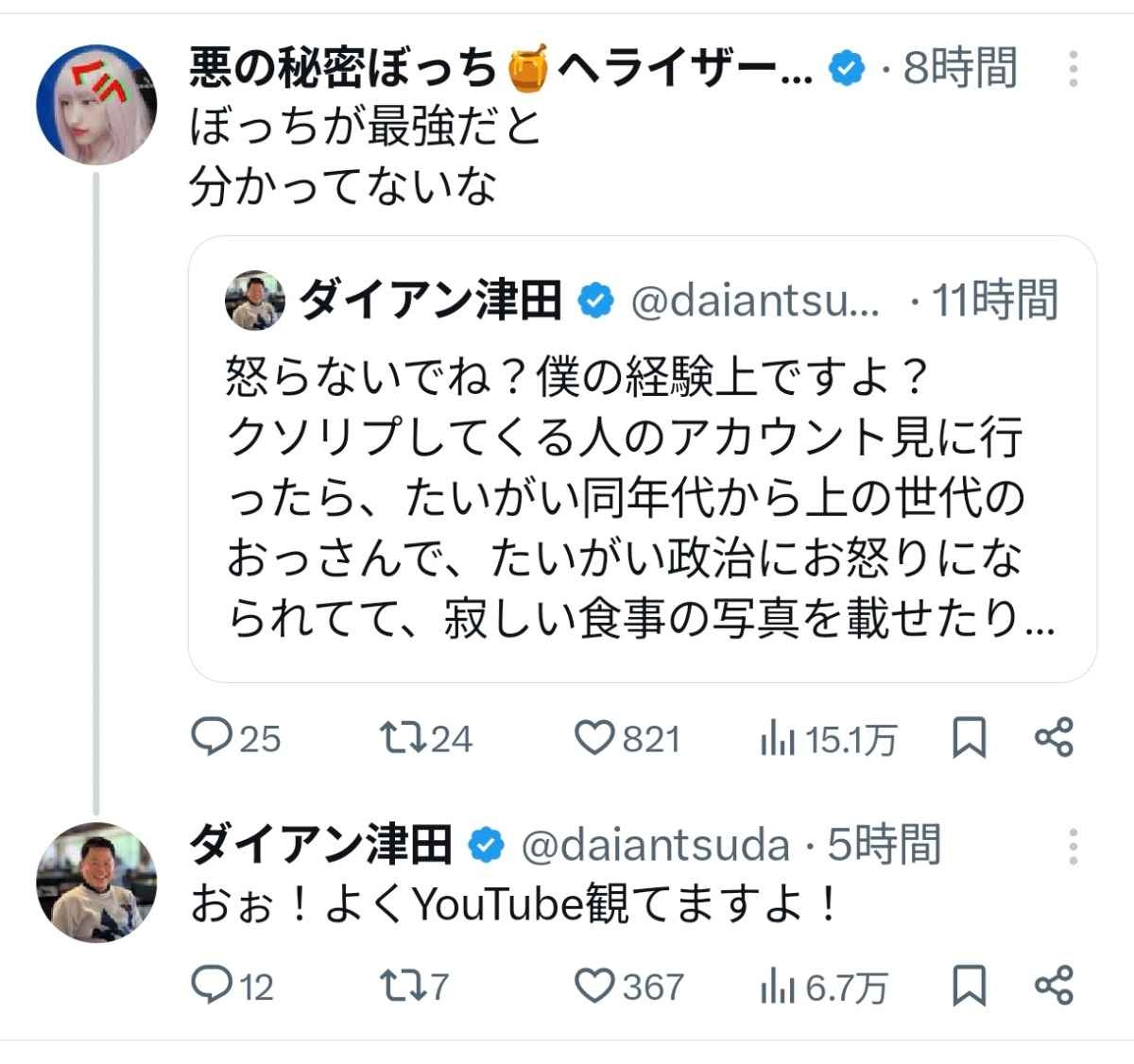Open the small avatar in quoted post
Screen dimensions: 1134x1064
[x=255, y=300]
